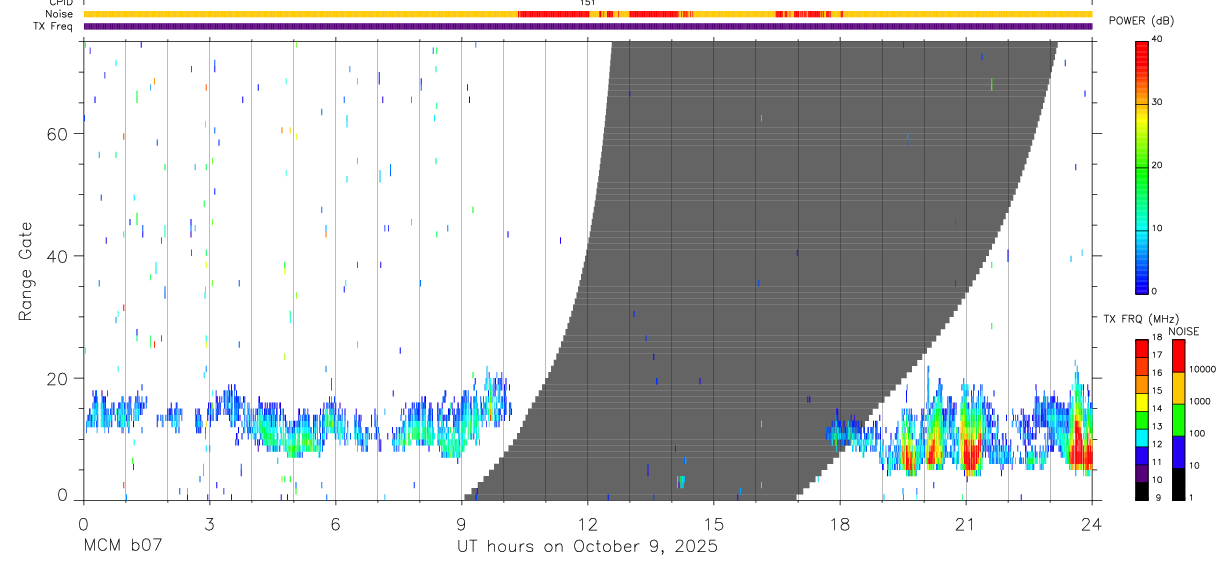The height and width of the screenshot is (567, 1228).
Task: Click x-axis tick label '12'
Action: tap(588, 523)
